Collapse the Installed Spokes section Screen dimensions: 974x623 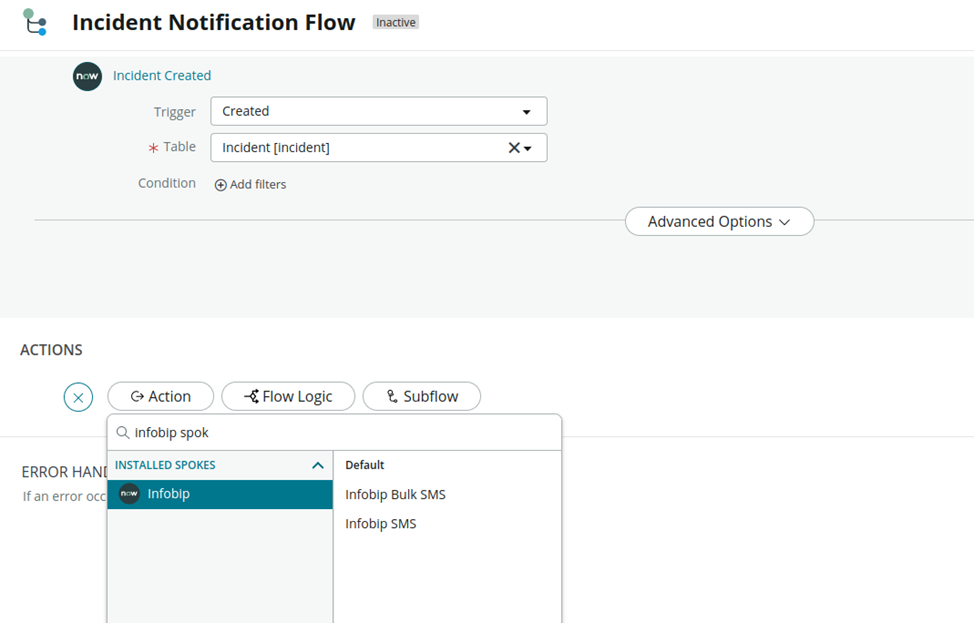point(318,465)
